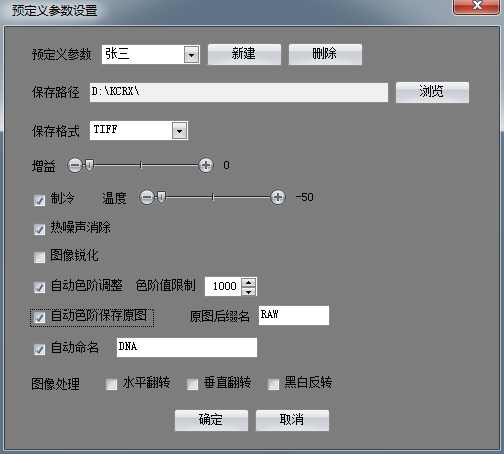Increase 色阶值限制 with the up arrow
Image resolution: width=504 pixels, height=454 pixels.
point(248,282)
